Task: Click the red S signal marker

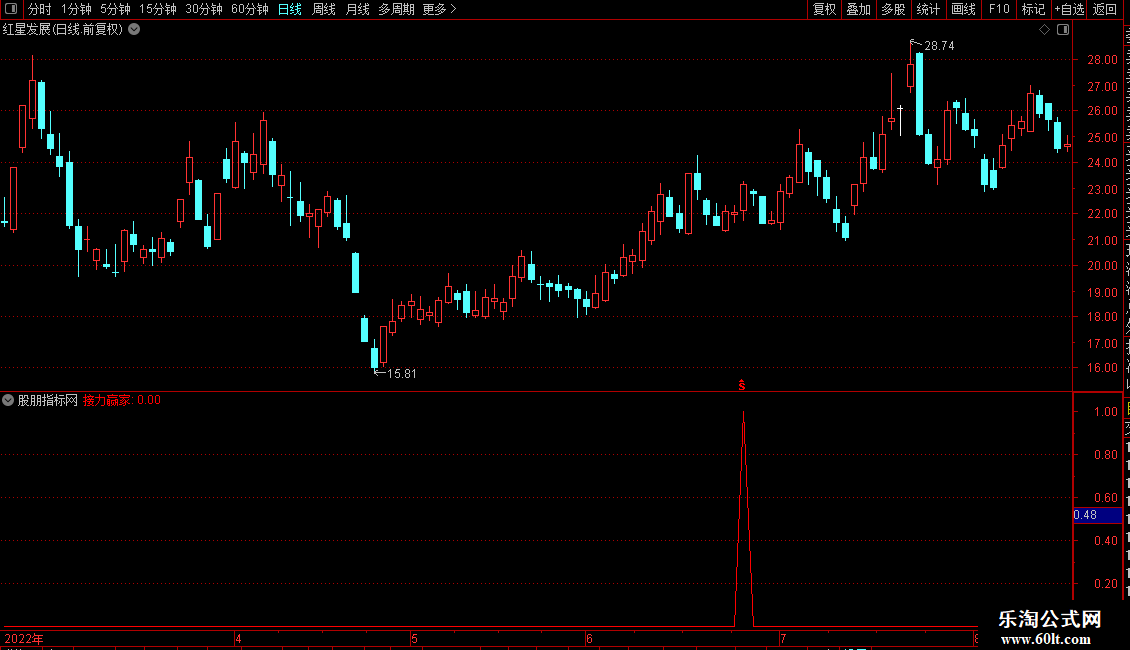Action: (742, 386)
